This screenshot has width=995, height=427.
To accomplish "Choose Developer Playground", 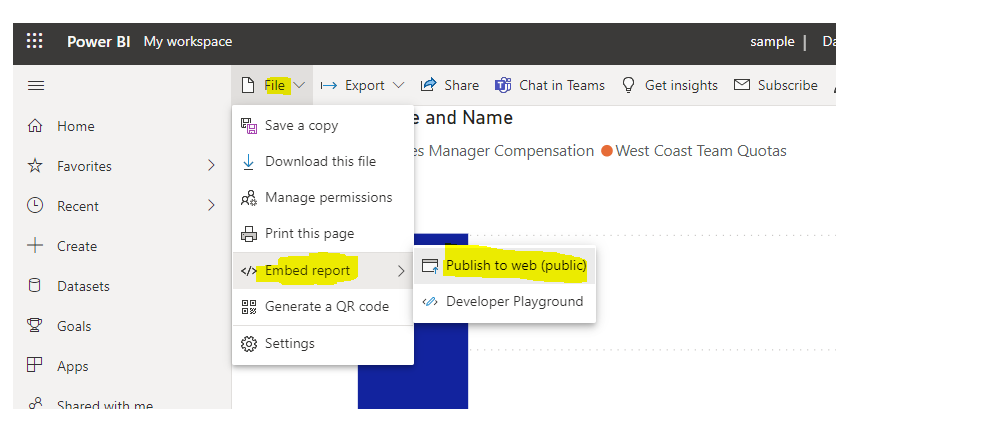I will [x=504, y=301].
